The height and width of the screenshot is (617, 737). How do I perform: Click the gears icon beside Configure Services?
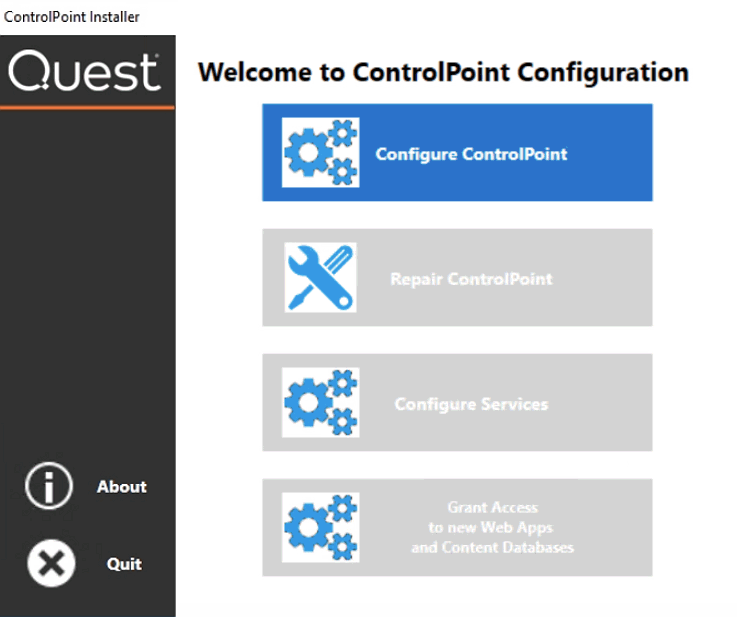pos(320,403)
